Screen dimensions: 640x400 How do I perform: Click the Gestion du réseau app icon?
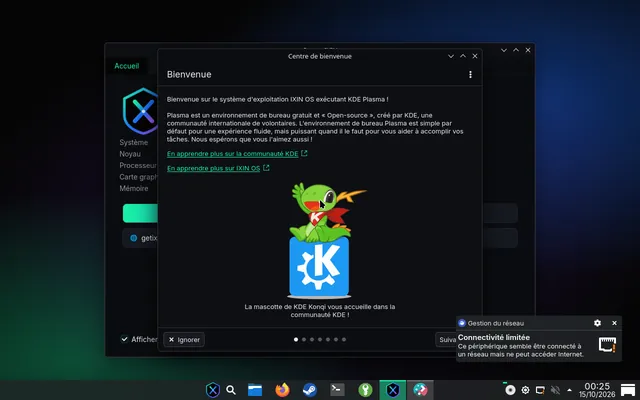pyautogui.click(x=462, y=323)
